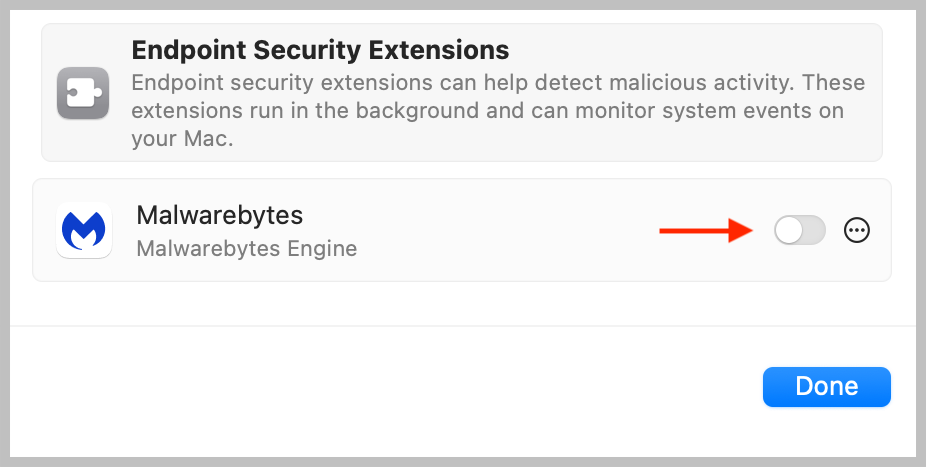
Task: Click the red arrow pointing to the toggle
Action: [705, 231]
